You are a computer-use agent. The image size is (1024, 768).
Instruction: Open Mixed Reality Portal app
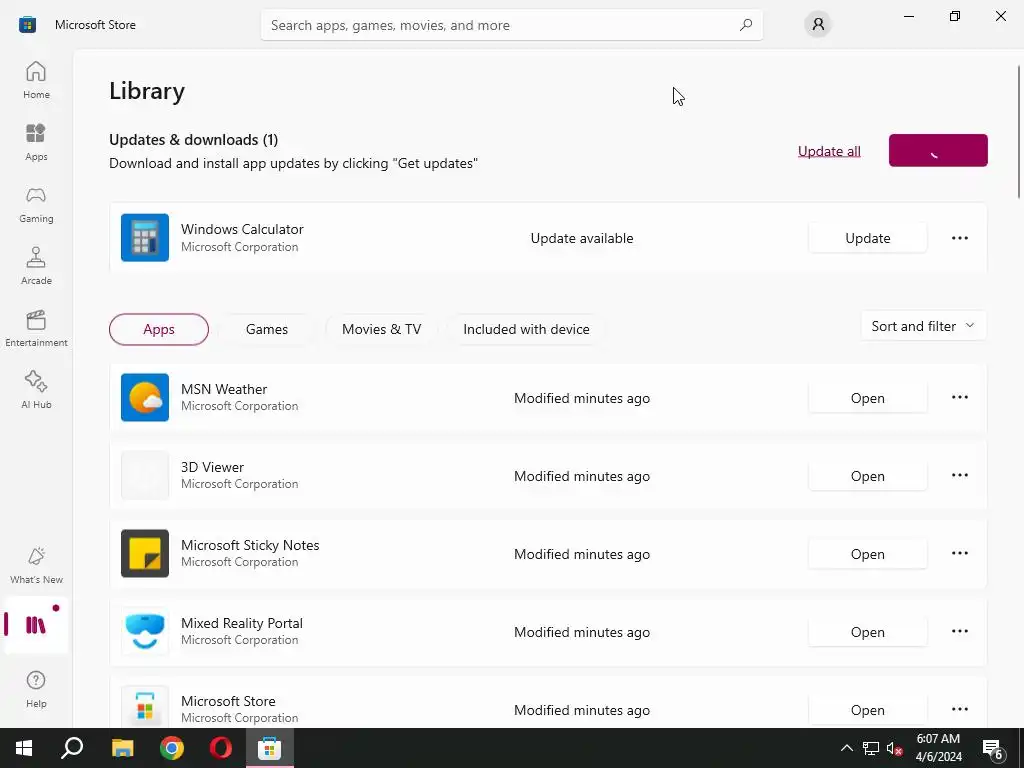[x=867, y=632]
